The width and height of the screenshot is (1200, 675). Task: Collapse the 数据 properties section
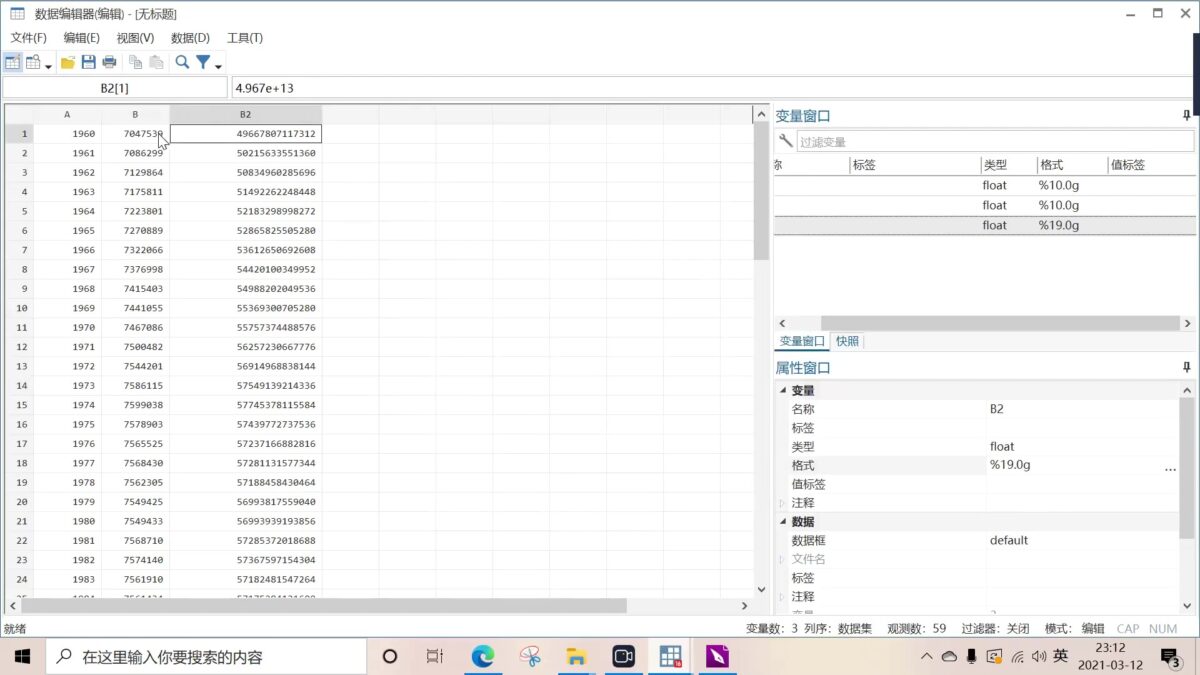[783, 522]
